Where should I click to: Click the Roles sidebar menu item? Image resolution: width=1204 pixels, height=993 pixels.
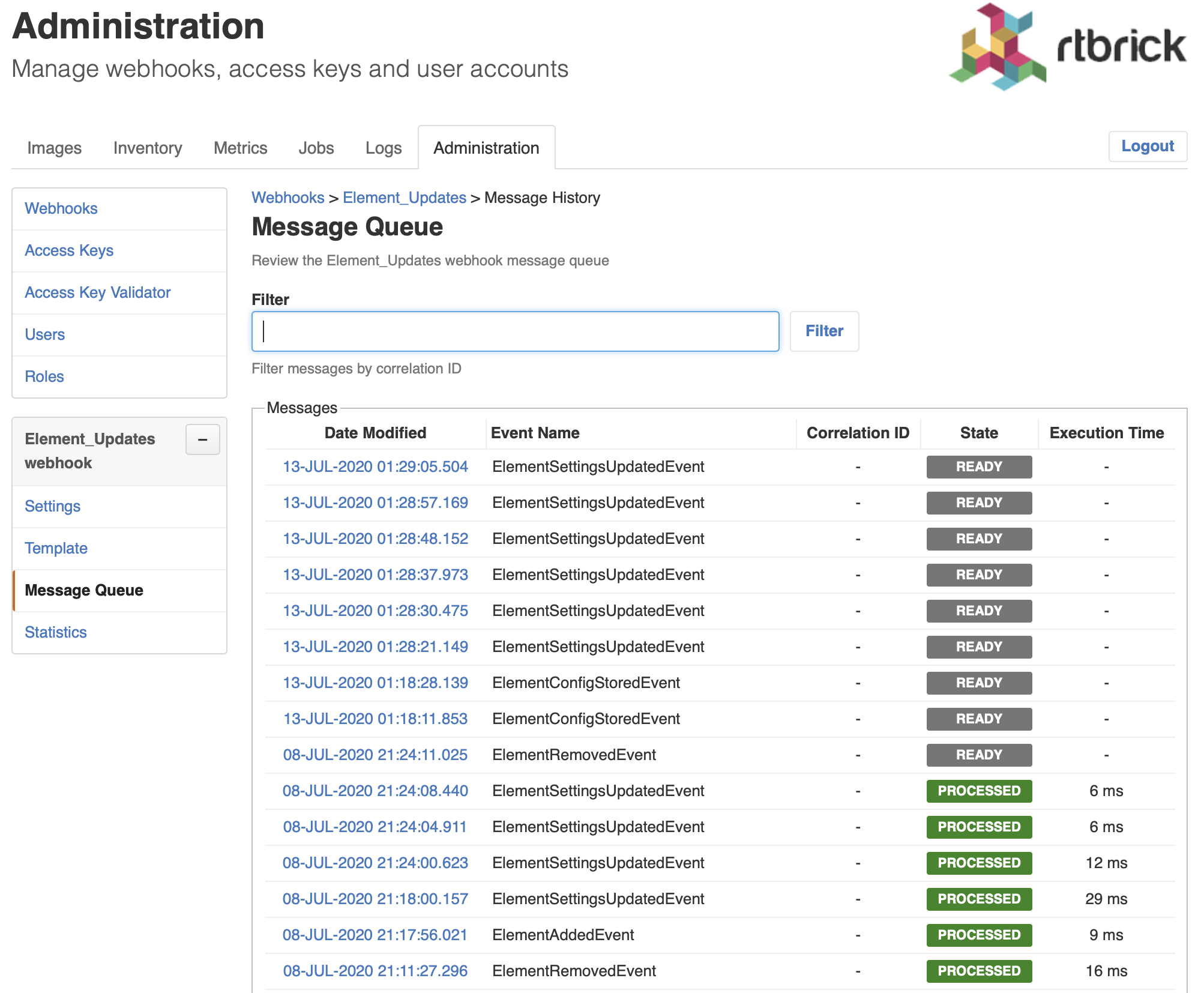coord(44,376)
